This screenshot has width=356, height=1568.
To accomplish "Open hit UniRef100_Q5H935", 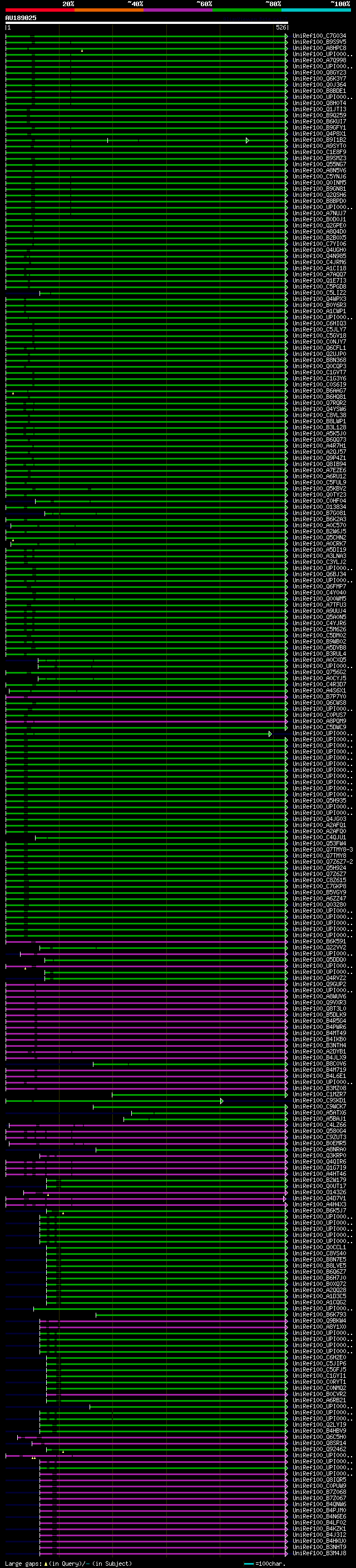I will [x=319, y=801].
